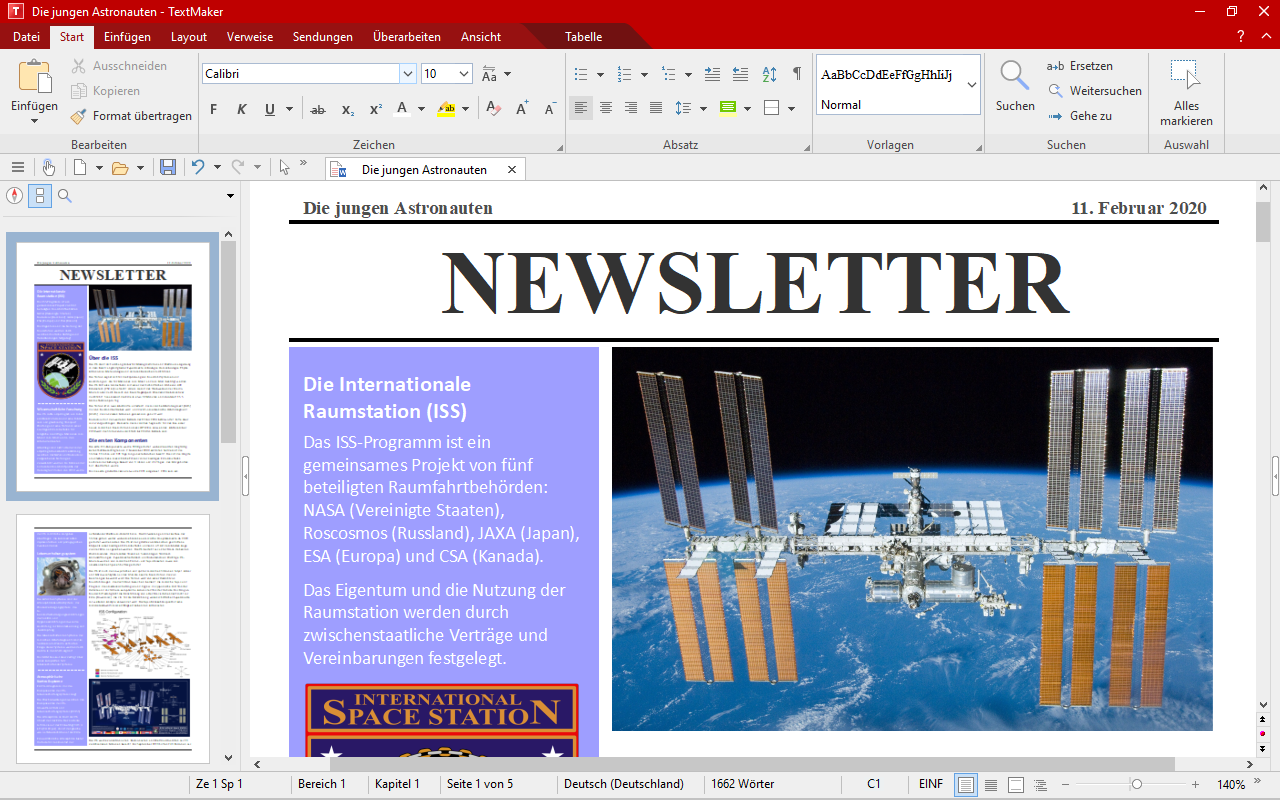The height and width of the screenshot is (800, 1280).
Task: Click the undo arrow icon
Action: coord(198,168)
